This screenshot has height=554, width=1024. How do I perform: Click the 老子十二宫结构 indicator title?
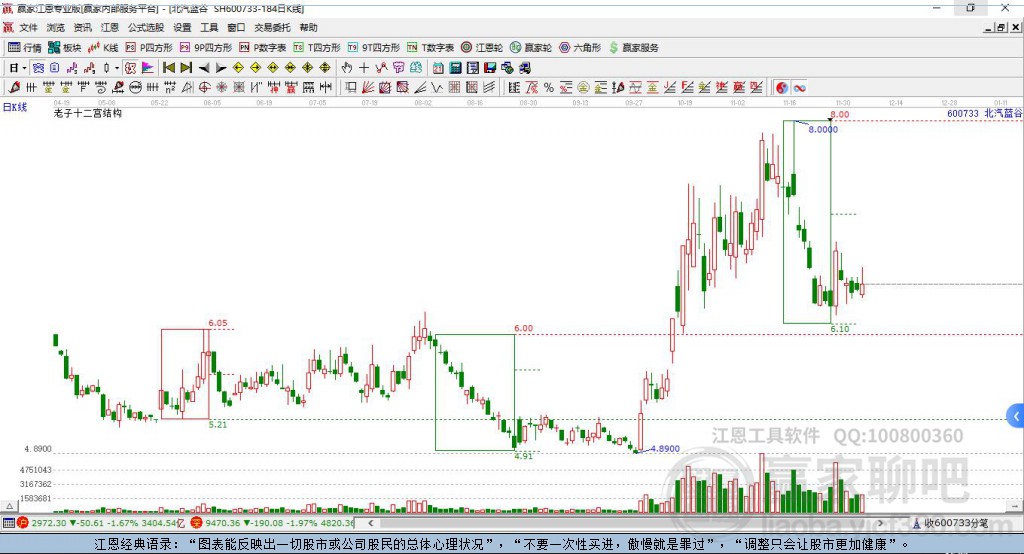(88, 113)
